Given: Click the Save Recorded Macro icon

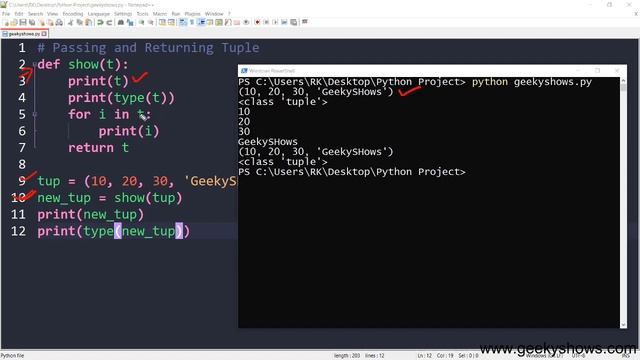Looking at the screenshot, I should pos(293,22).
